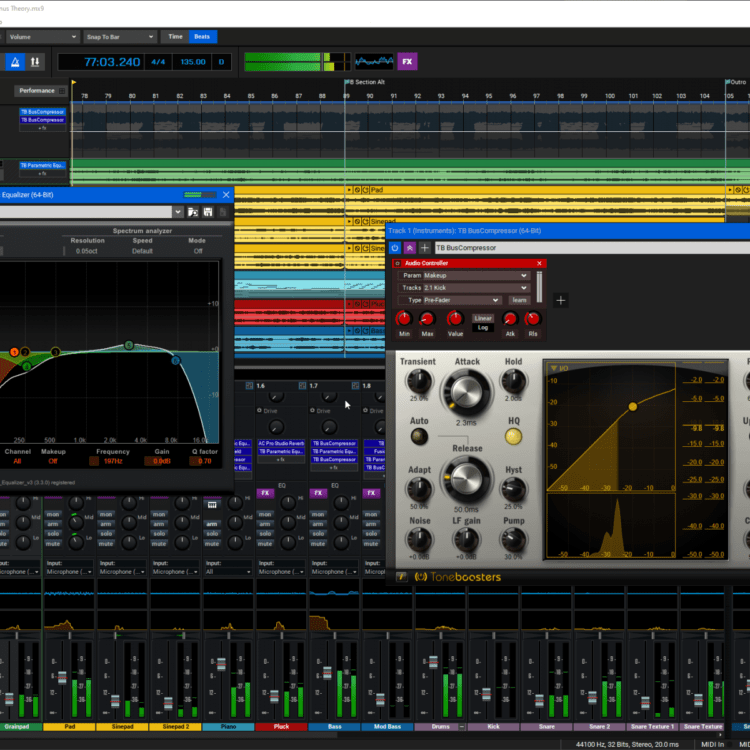The width and height of the screenshot is (750, 750).
Task: Click the grid icon beside Performance
Action: 62,91
